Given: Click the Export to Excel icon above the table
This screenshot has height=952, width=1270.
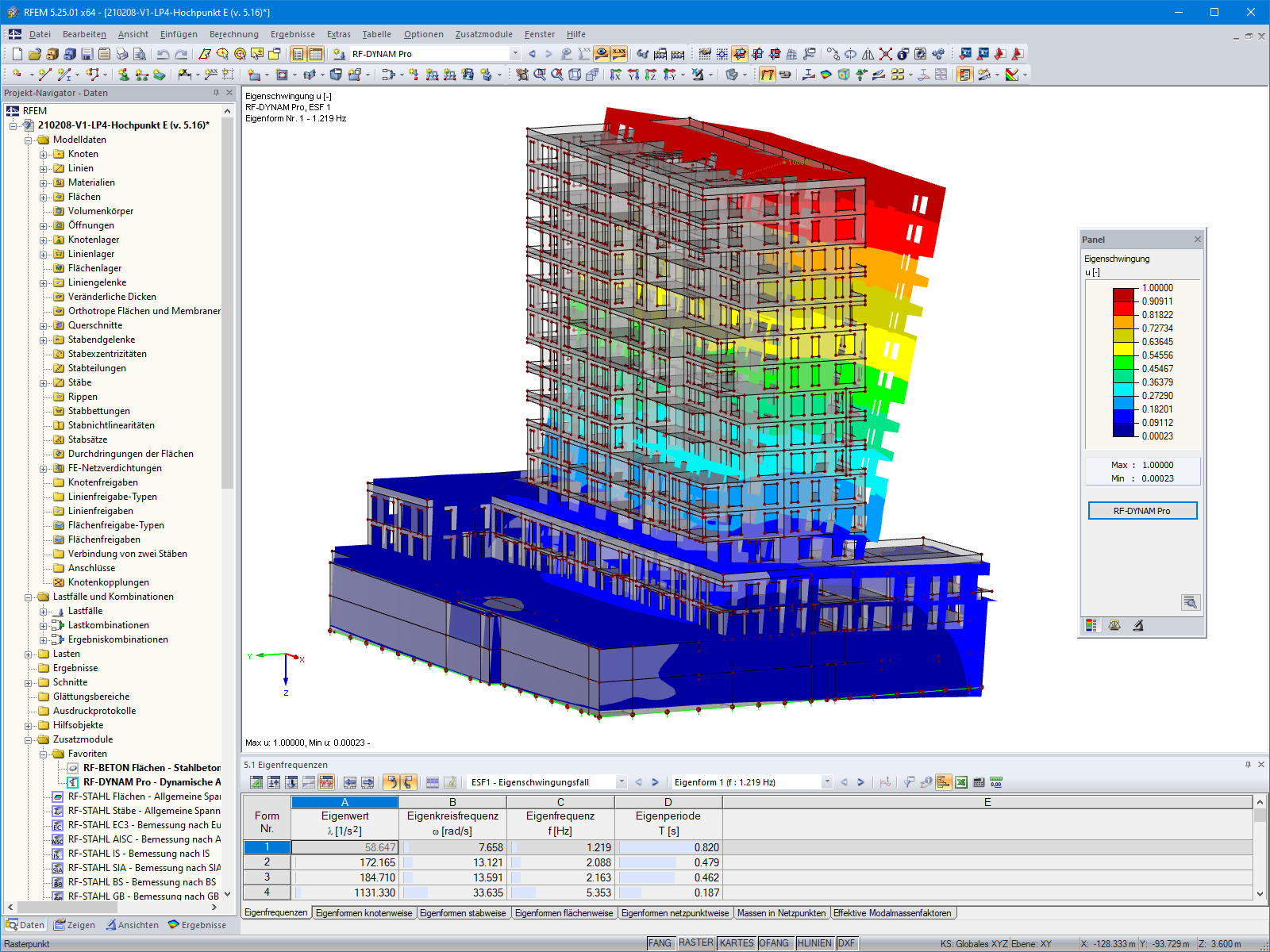Looking at the screenshot, I should [x=961, y=784].
